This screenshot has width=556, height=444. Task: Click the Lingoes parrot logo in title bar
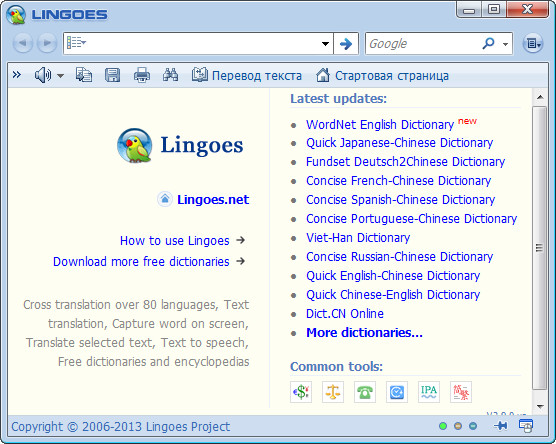click(x=16, y=15)
